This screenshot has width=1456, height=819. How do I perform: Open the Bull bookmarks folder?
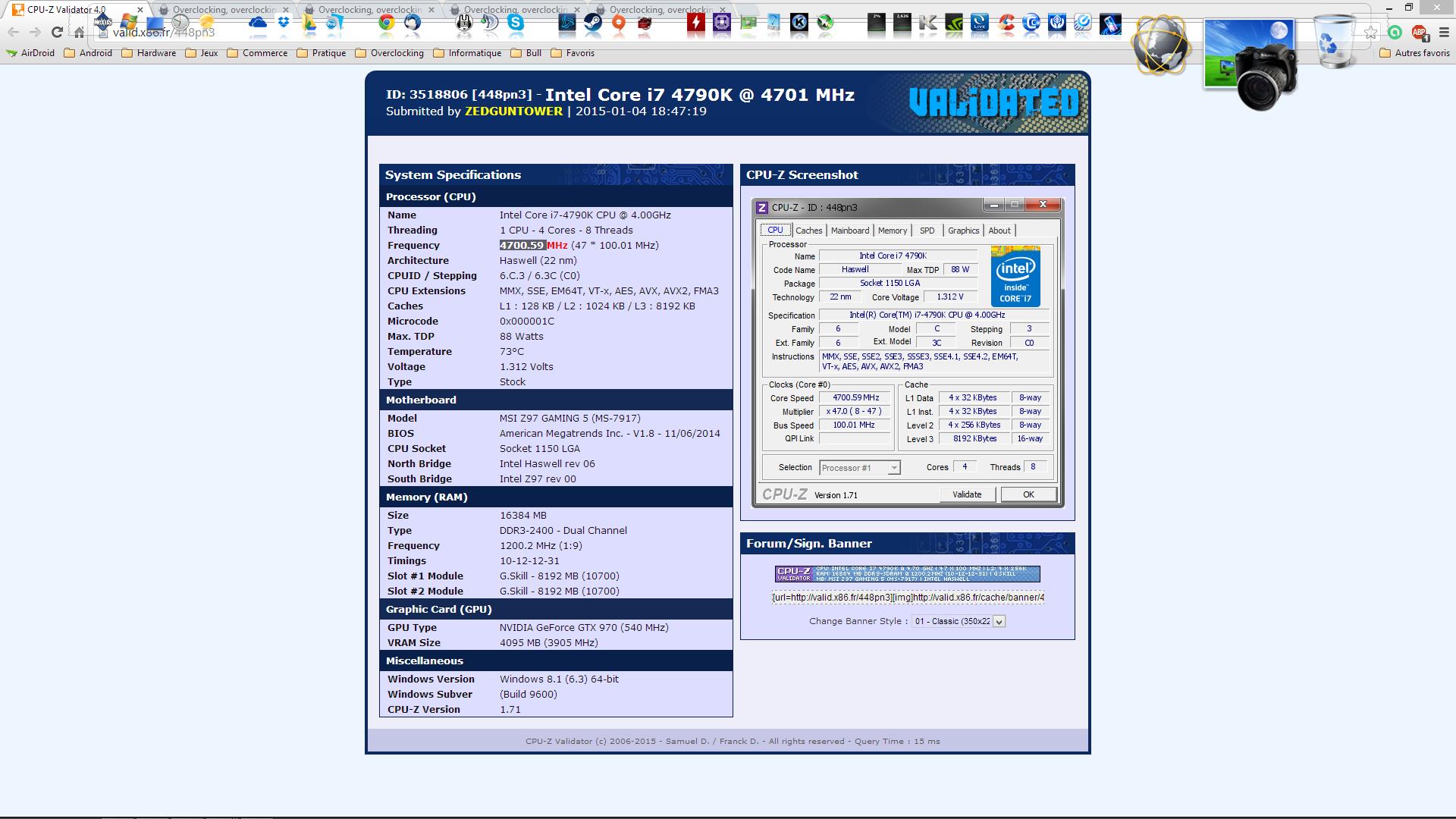coord(526,53)
